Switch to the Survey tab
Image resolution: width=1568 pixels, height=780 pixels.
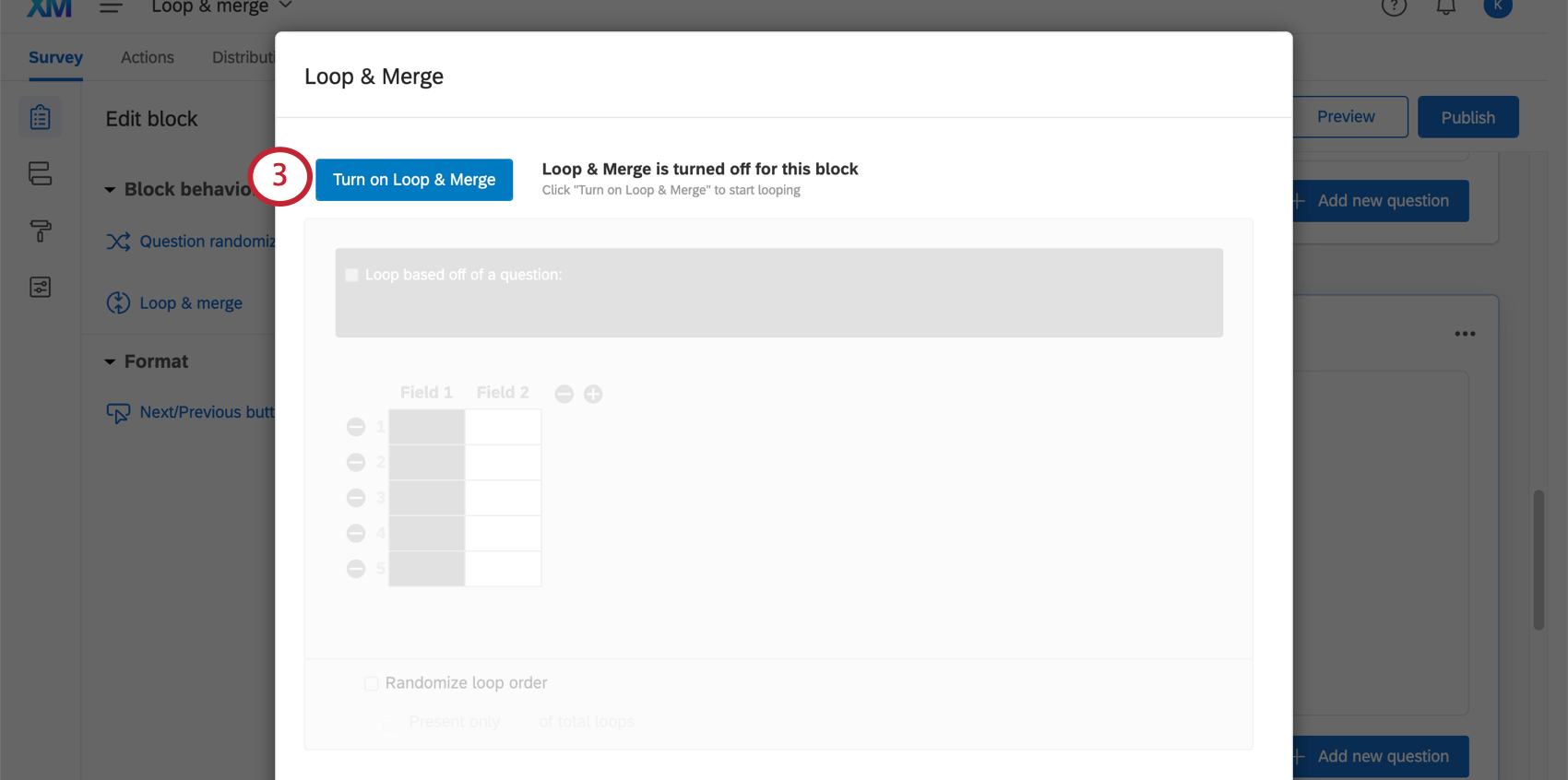click(x=55, y=57)
